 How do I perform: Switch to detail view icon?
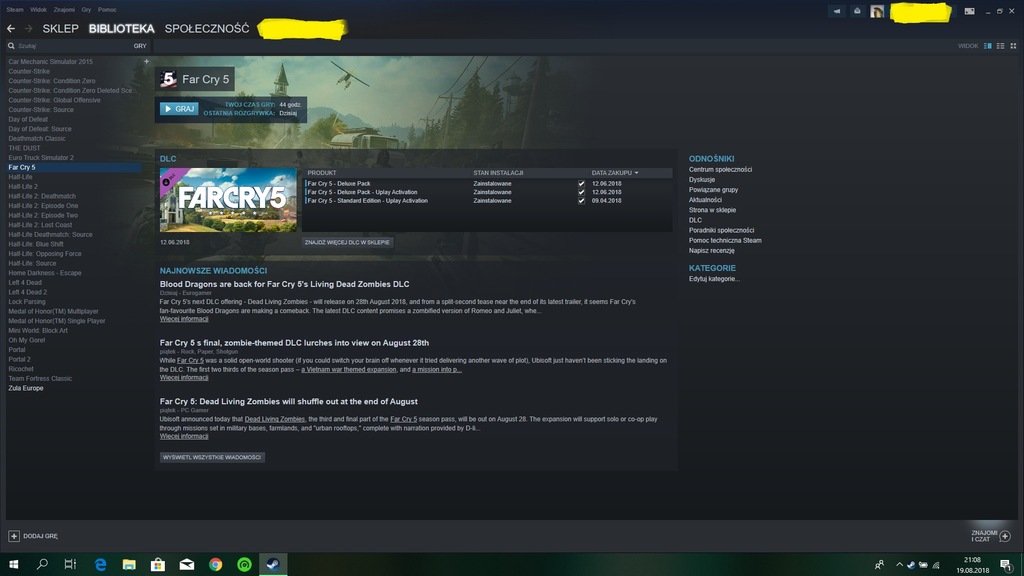coord(987,46)
